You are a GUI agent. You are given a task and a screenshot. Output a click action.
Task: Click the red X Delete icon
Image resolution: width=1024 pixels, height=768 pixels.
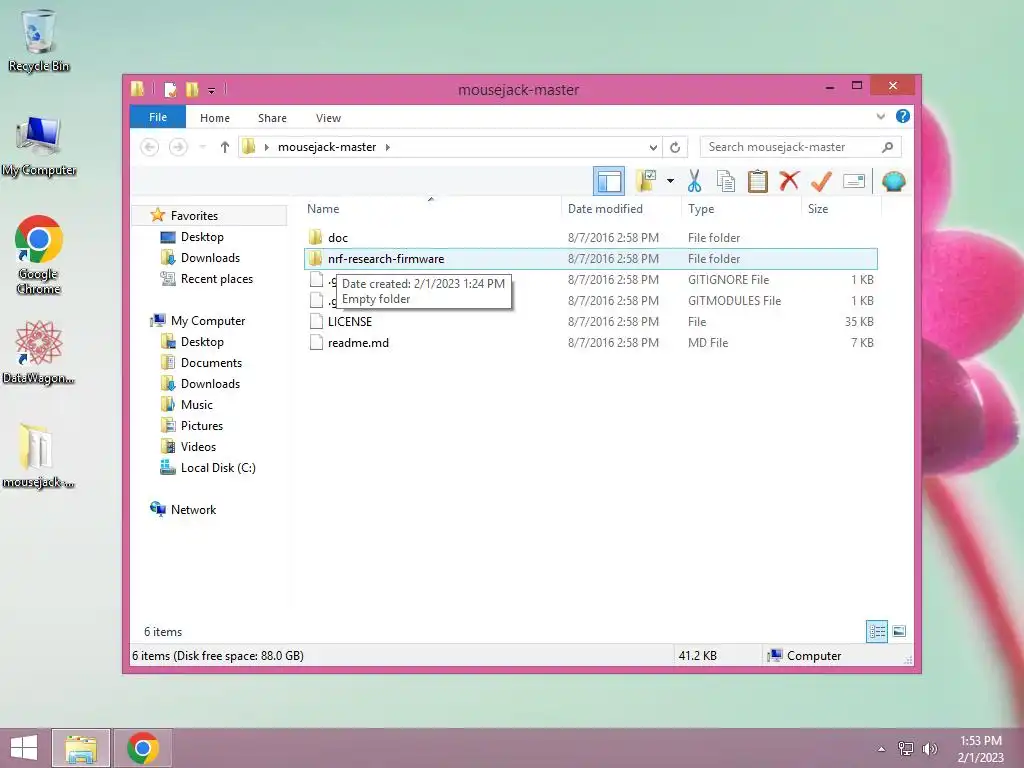coord(789,181)
